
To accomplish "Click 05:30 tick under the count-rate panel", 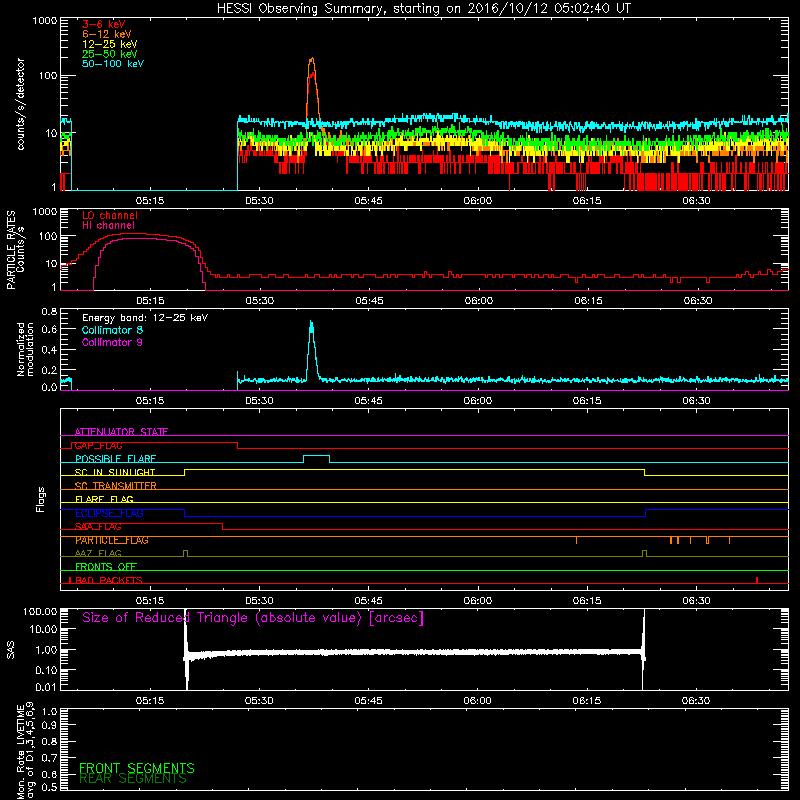I will click(x=259, y=201).
